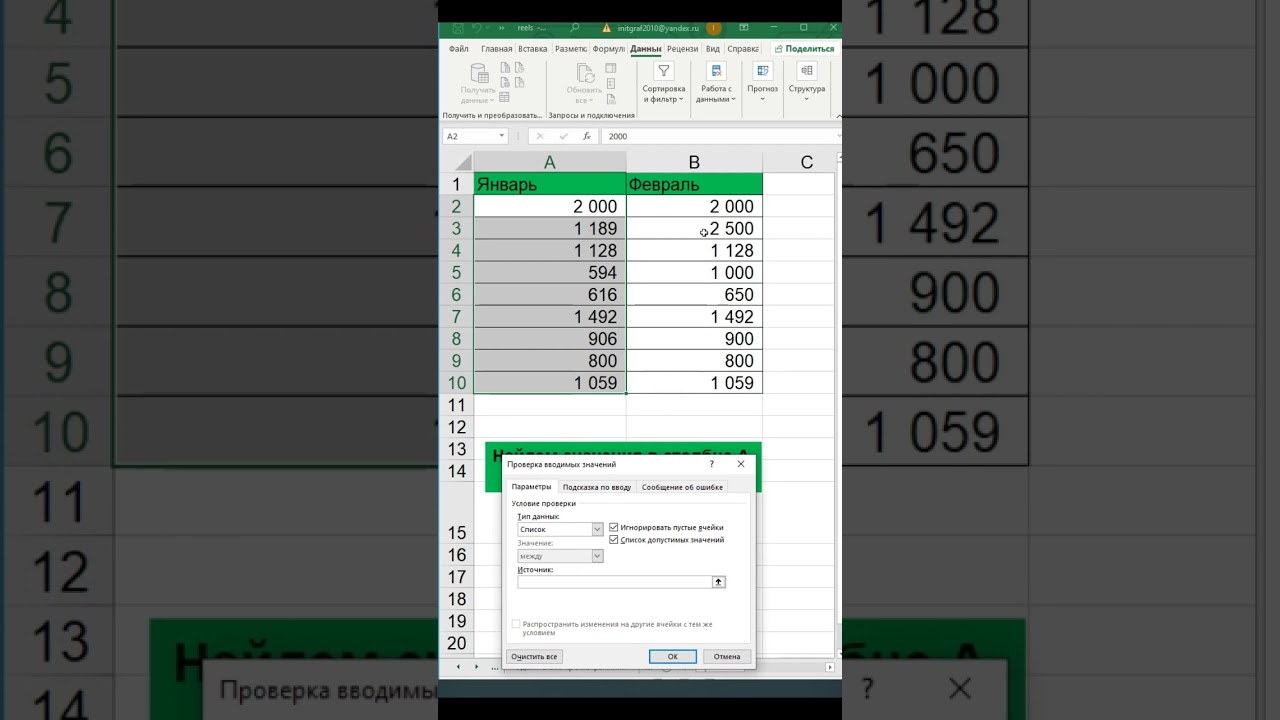
Task: Click the formula bar cancel X
Action: 540,136
